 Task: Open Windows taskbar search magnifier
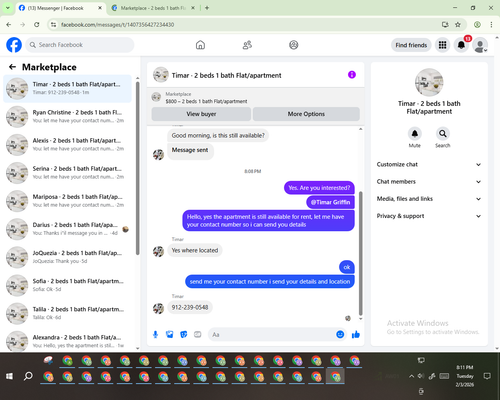click(x=28, y=376)
